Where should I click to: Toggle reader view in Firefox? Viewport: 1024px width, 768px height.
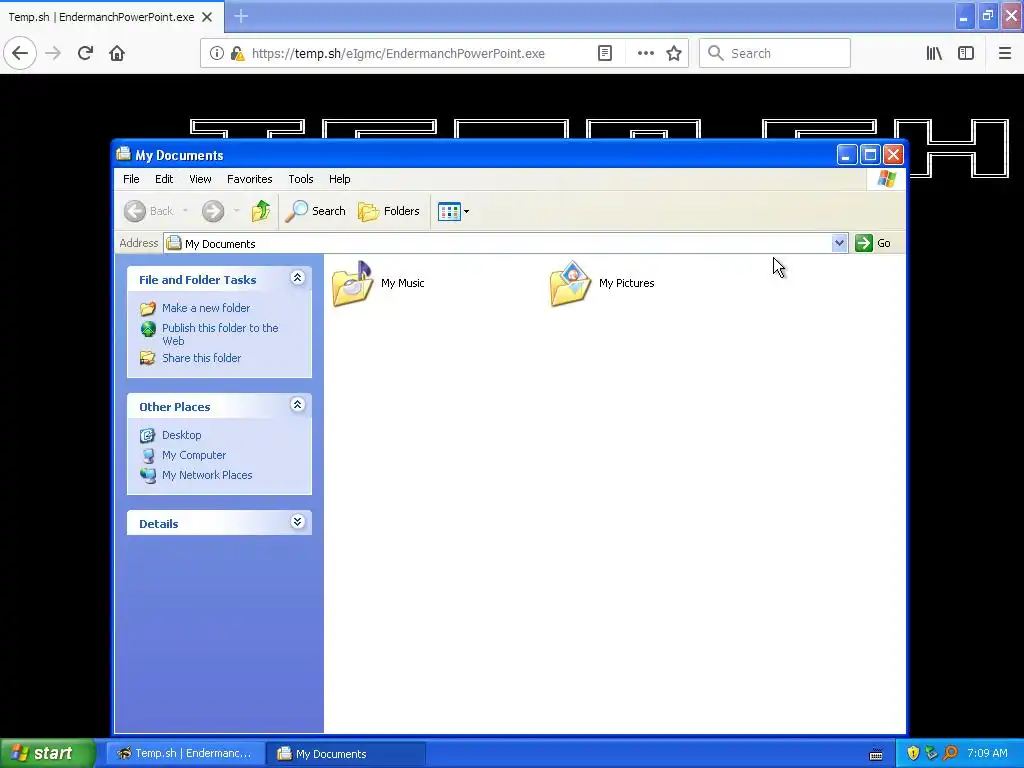(605, 53)
